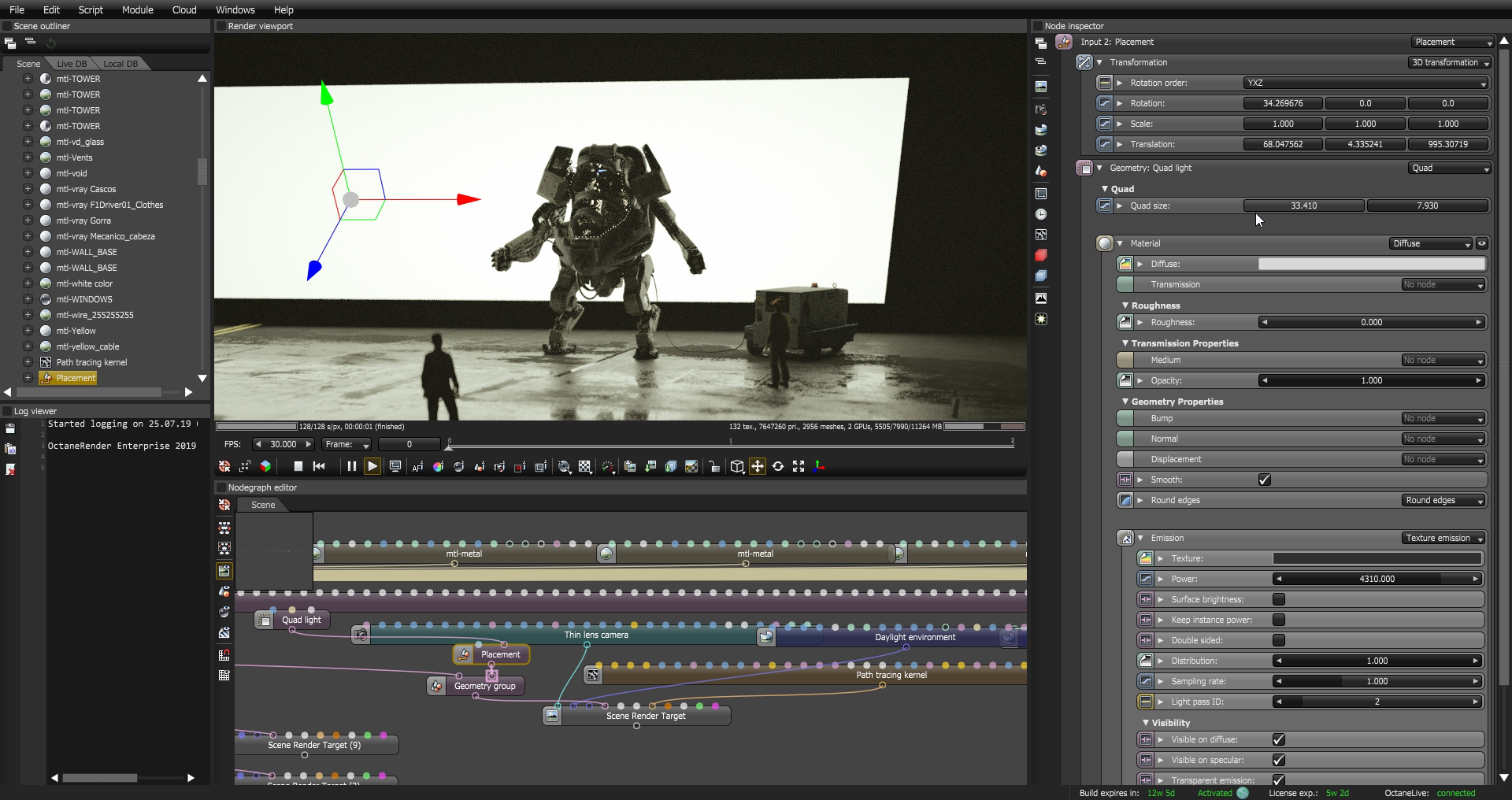The height and width of the screenshot is (800, 1512).
Task: Open the Script menu
Action: point(91,9)
